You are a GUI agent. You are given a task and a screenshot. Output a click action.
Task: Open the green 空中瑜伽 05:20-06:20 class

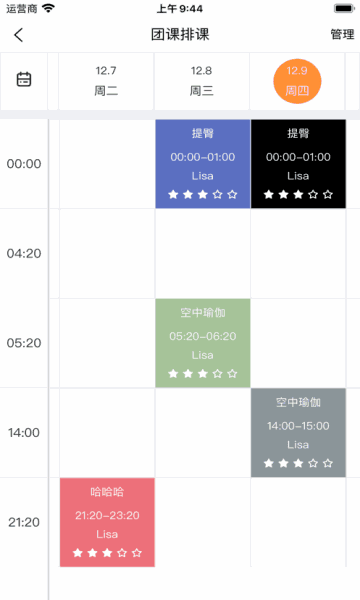(203, 343)
